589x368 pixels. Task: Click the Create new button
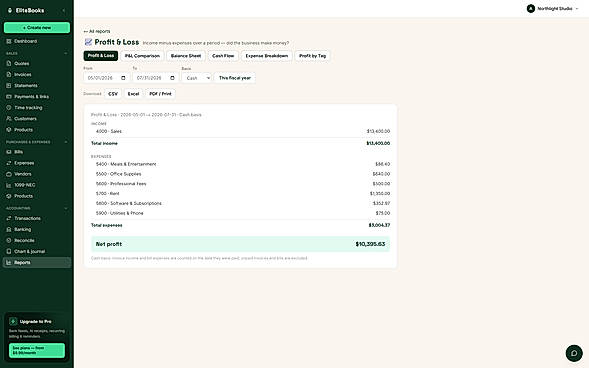[37, 27]
